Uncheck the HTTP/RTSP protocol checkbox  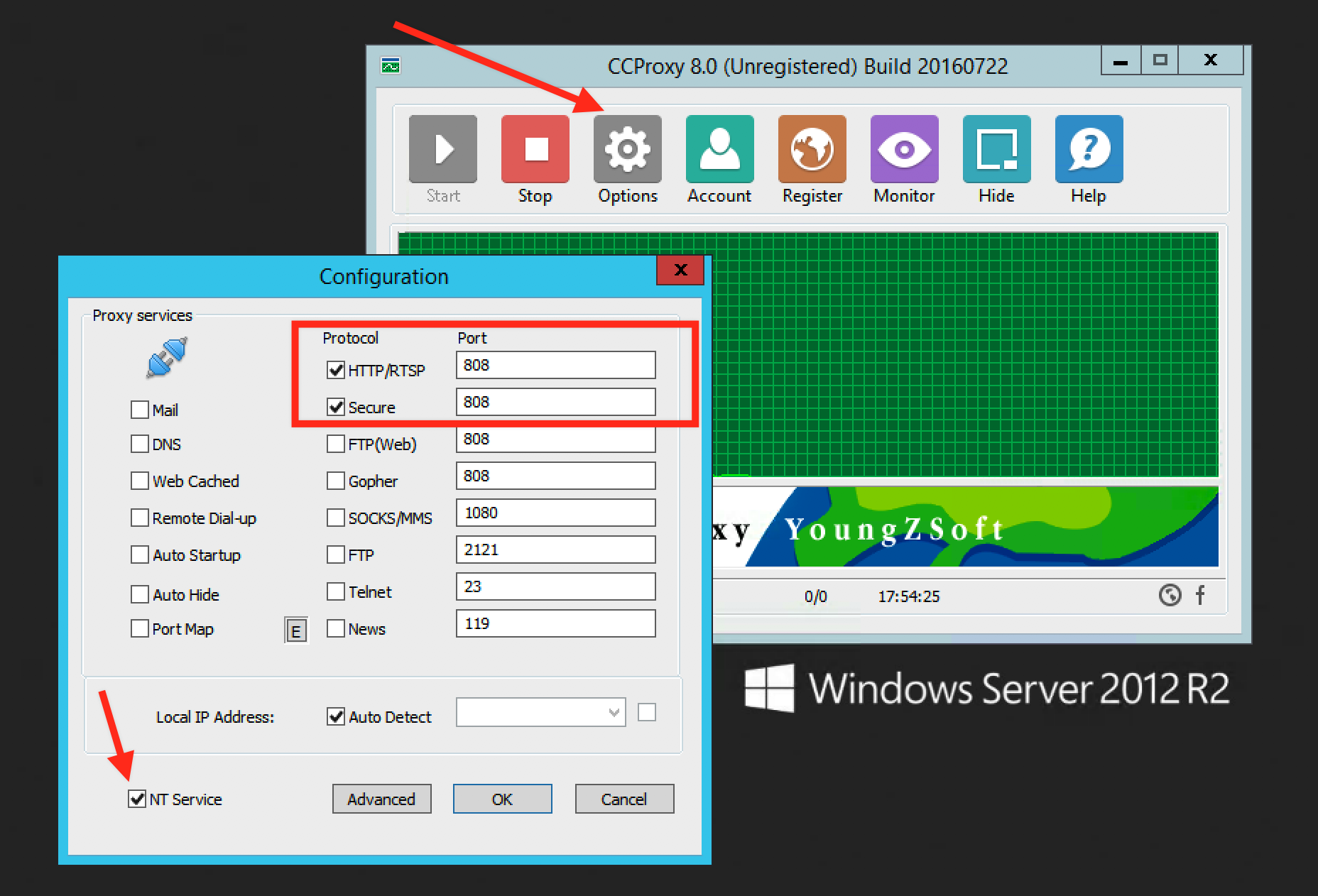pos(335,370)
